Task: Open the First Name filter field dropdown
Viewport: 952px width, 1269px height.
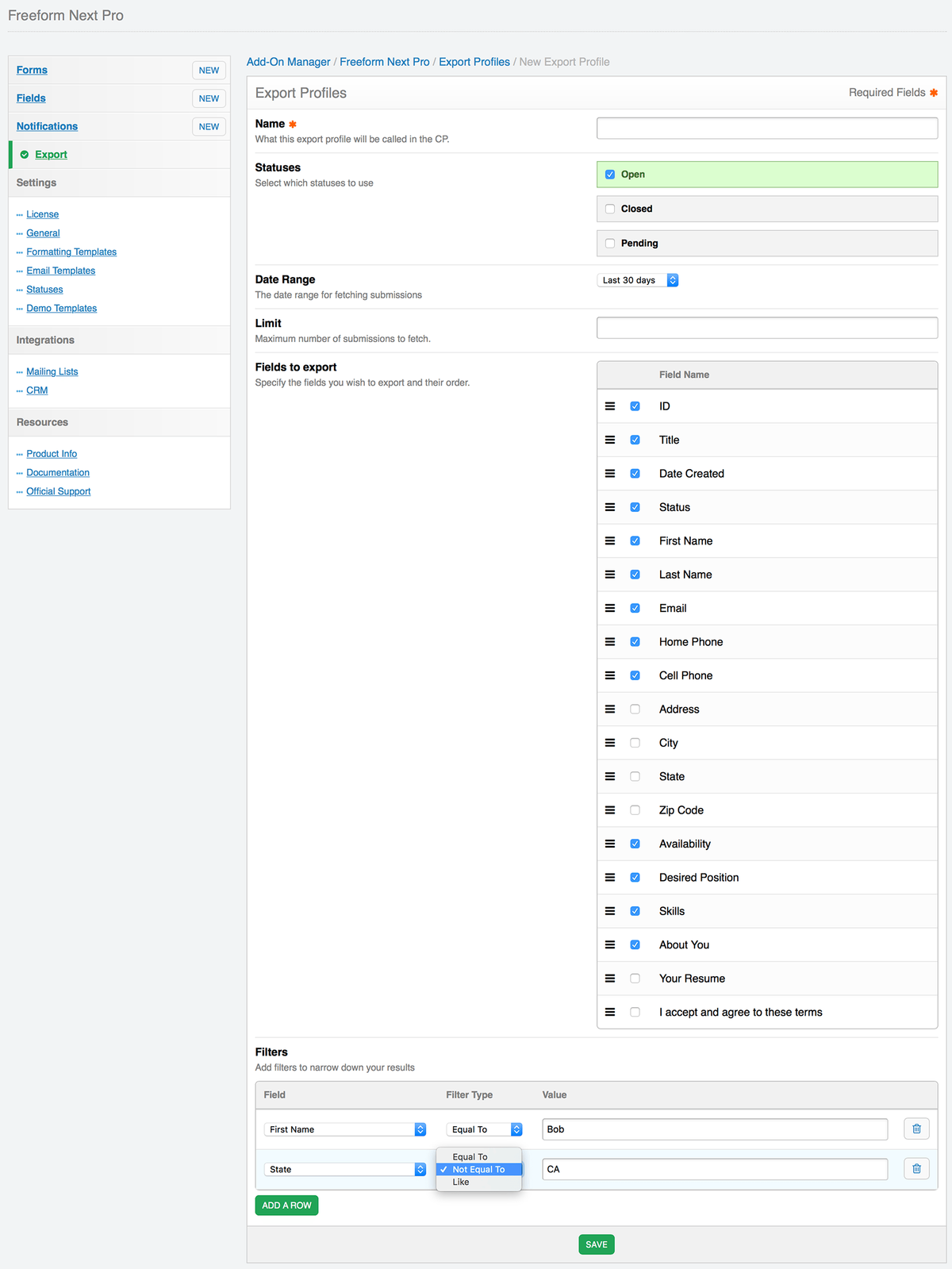Action: 345,1129
